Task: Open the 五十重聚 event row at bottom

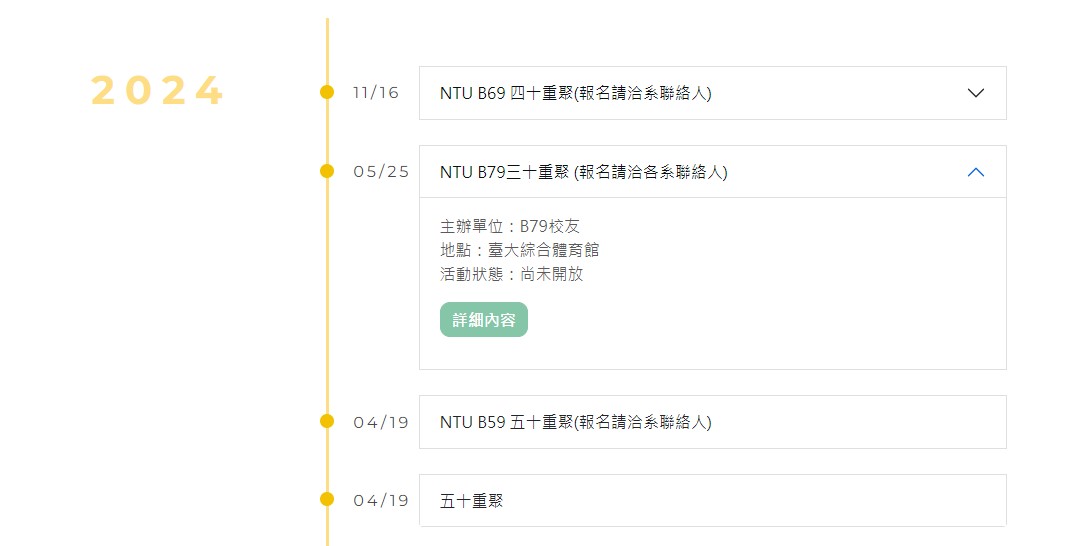Action: click(712, 501)
